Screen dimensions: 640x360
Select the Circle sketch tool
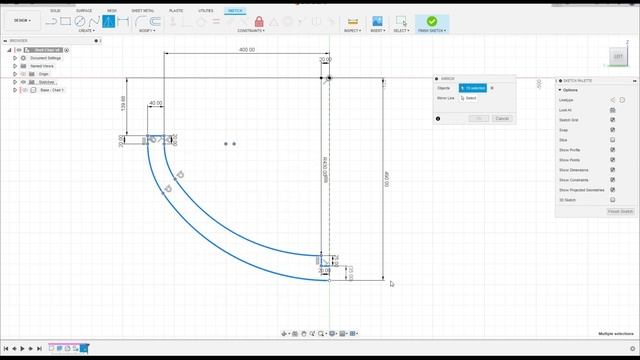click(x=80, y=21)
